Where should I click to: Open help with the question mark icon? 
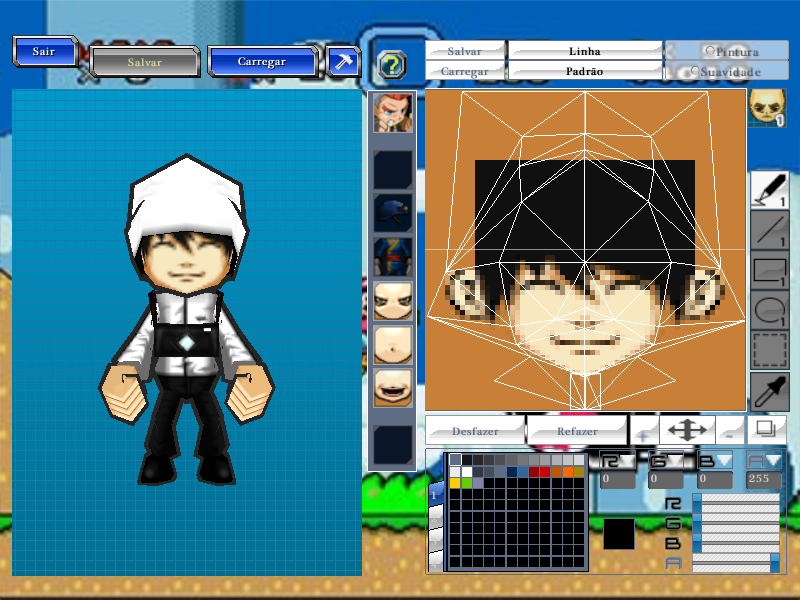click(392, 65)
